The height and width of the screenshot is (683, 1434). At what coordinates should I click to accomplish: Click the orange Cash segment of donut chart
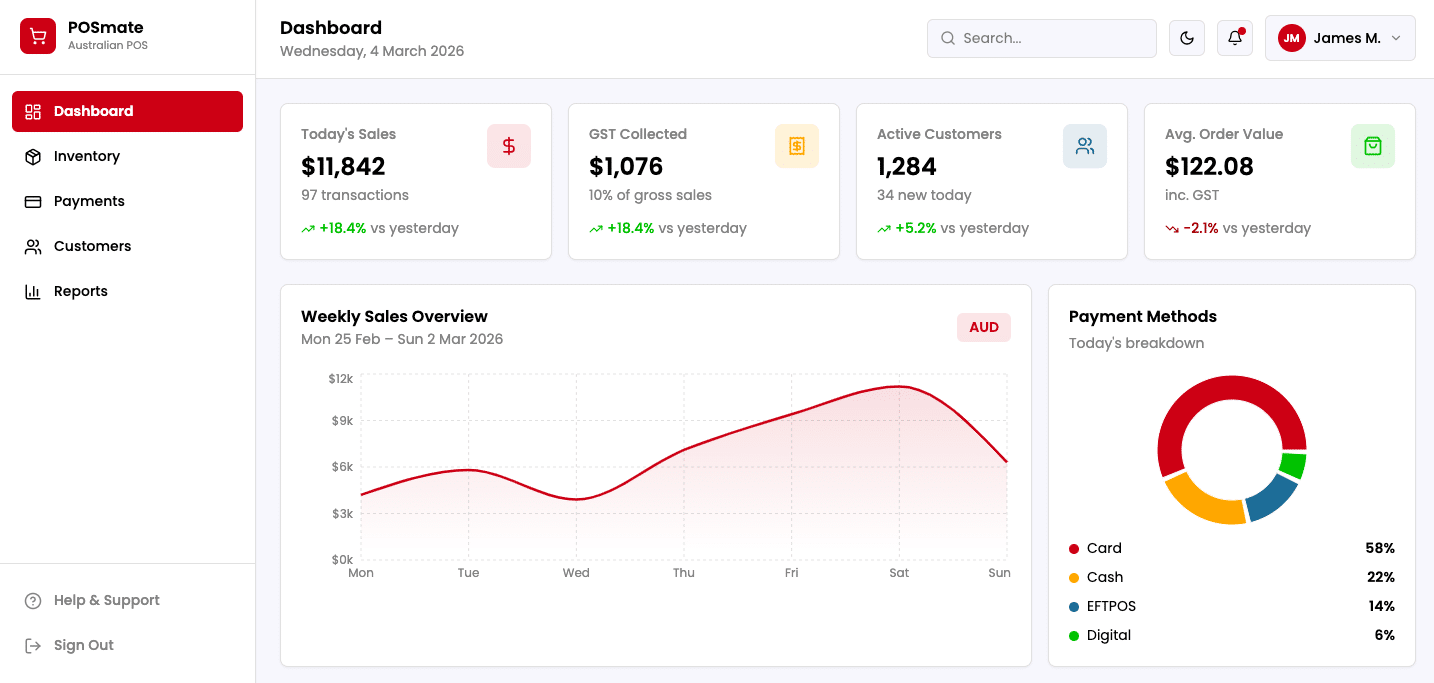[1201, 502]
